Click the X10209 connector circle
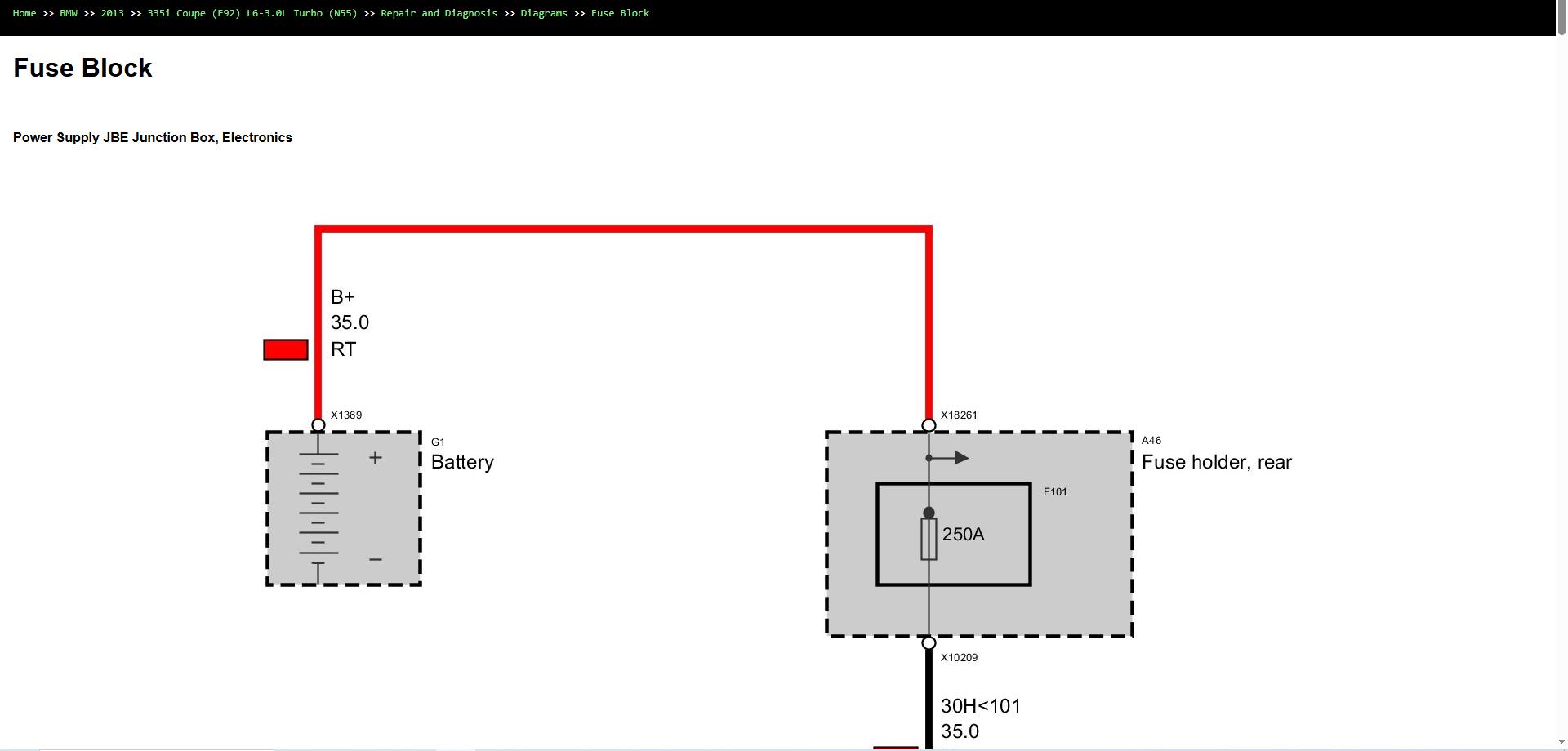1568x751 pixels. coord(929,643)
